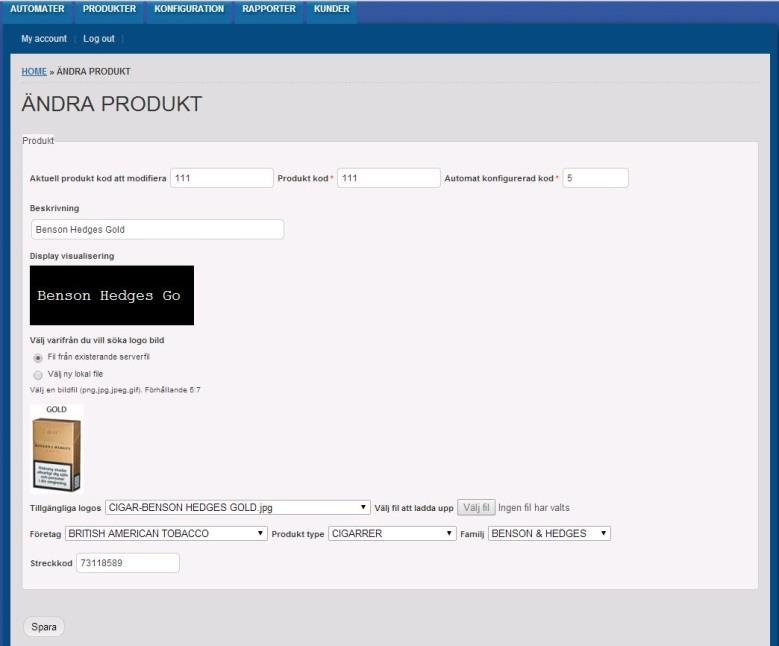This screenshot has height=646, width=779.
Task: Click the Välj fil upload button
Action: pyautogui.click(x=476, y=508)
